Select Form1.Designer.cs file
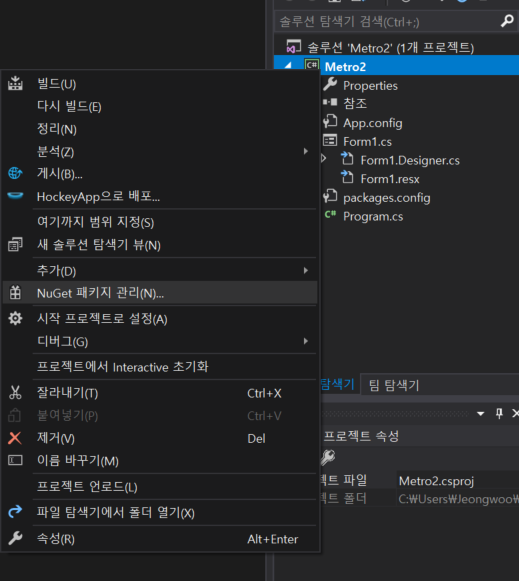 click(x=410, y=160)
